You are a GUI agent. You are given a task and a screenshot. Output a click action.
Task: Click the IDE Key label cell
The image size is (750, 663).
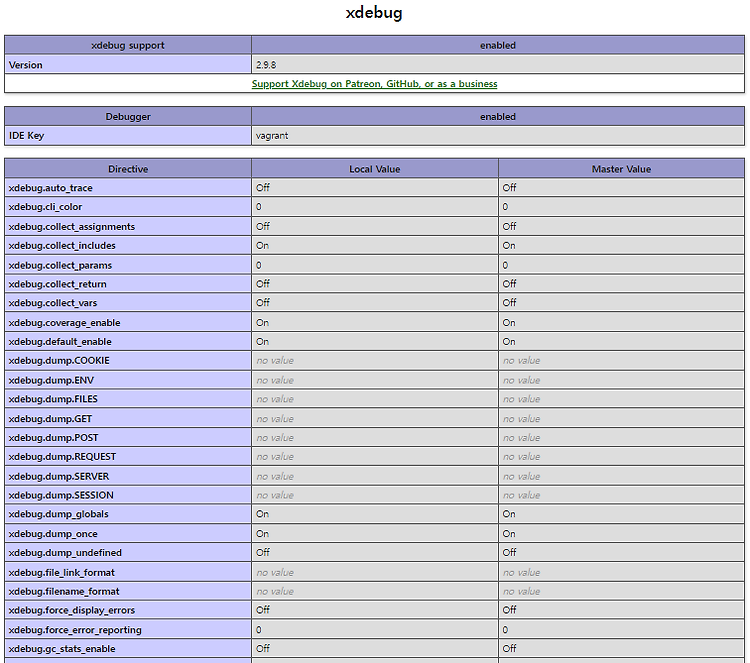128,136
